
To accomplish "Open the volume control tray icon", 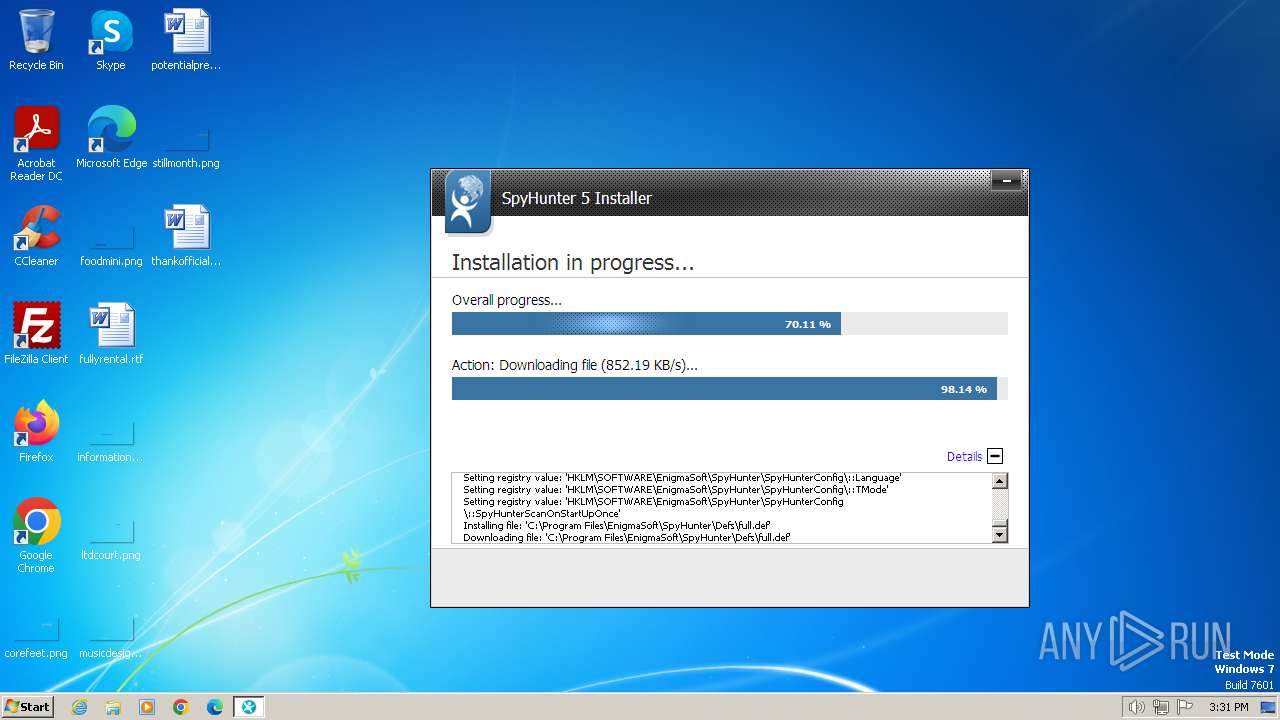I will coord(1136,707).
